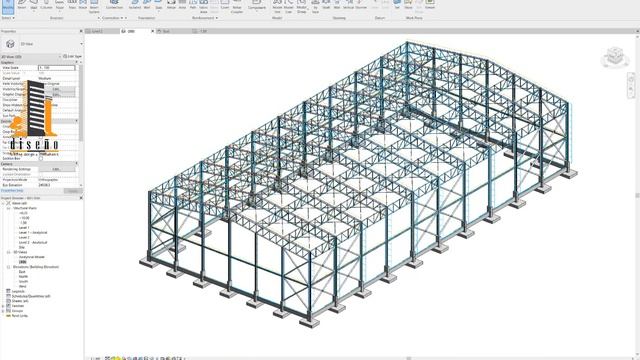Choose the Rebar reinforcement tool
Image resolution: width=640 pixels, height=360 pixels.
click(x=171, y=5)
